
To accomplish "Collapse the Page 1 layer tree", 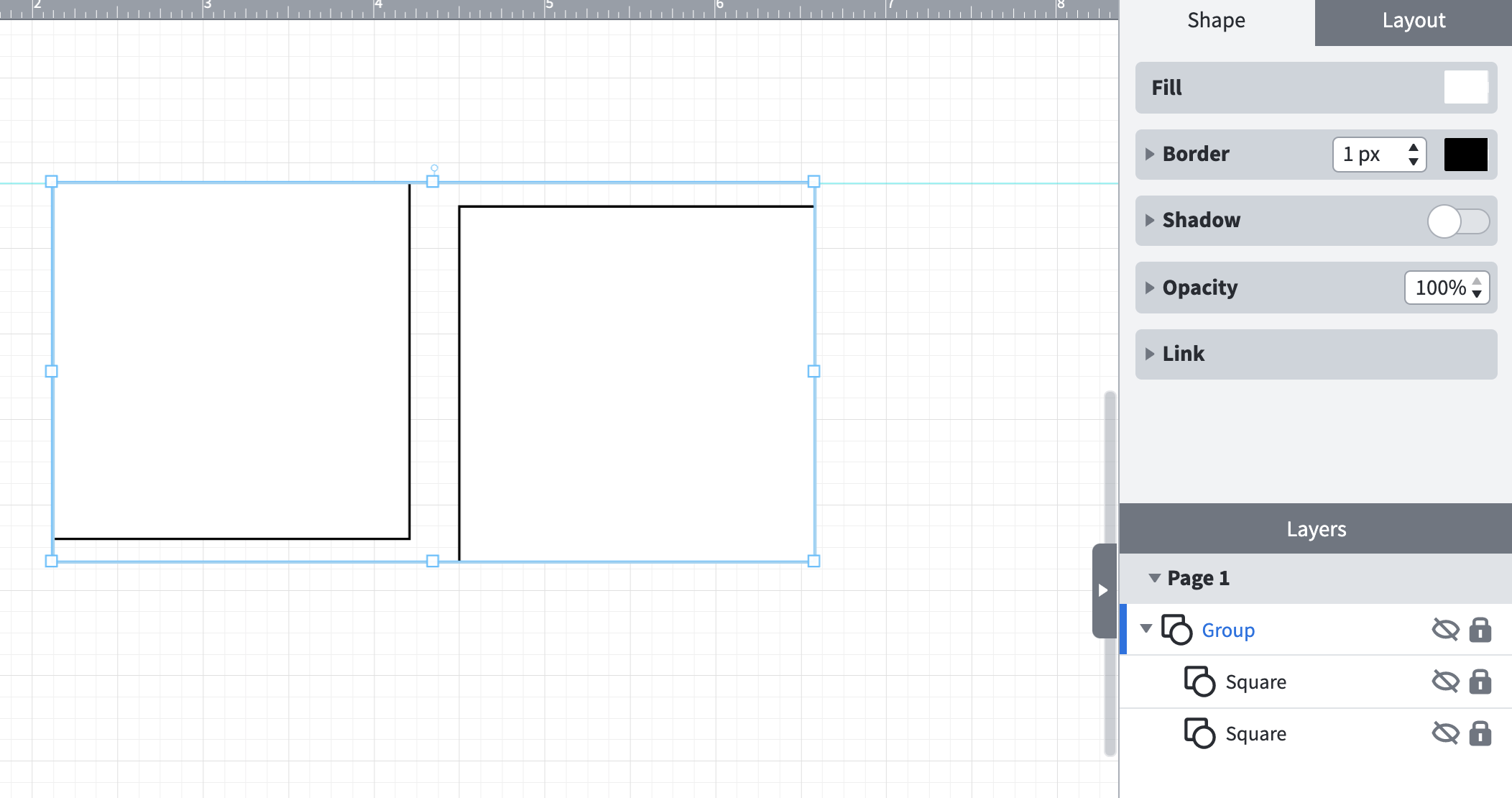I will click(x=1155, y=578).
